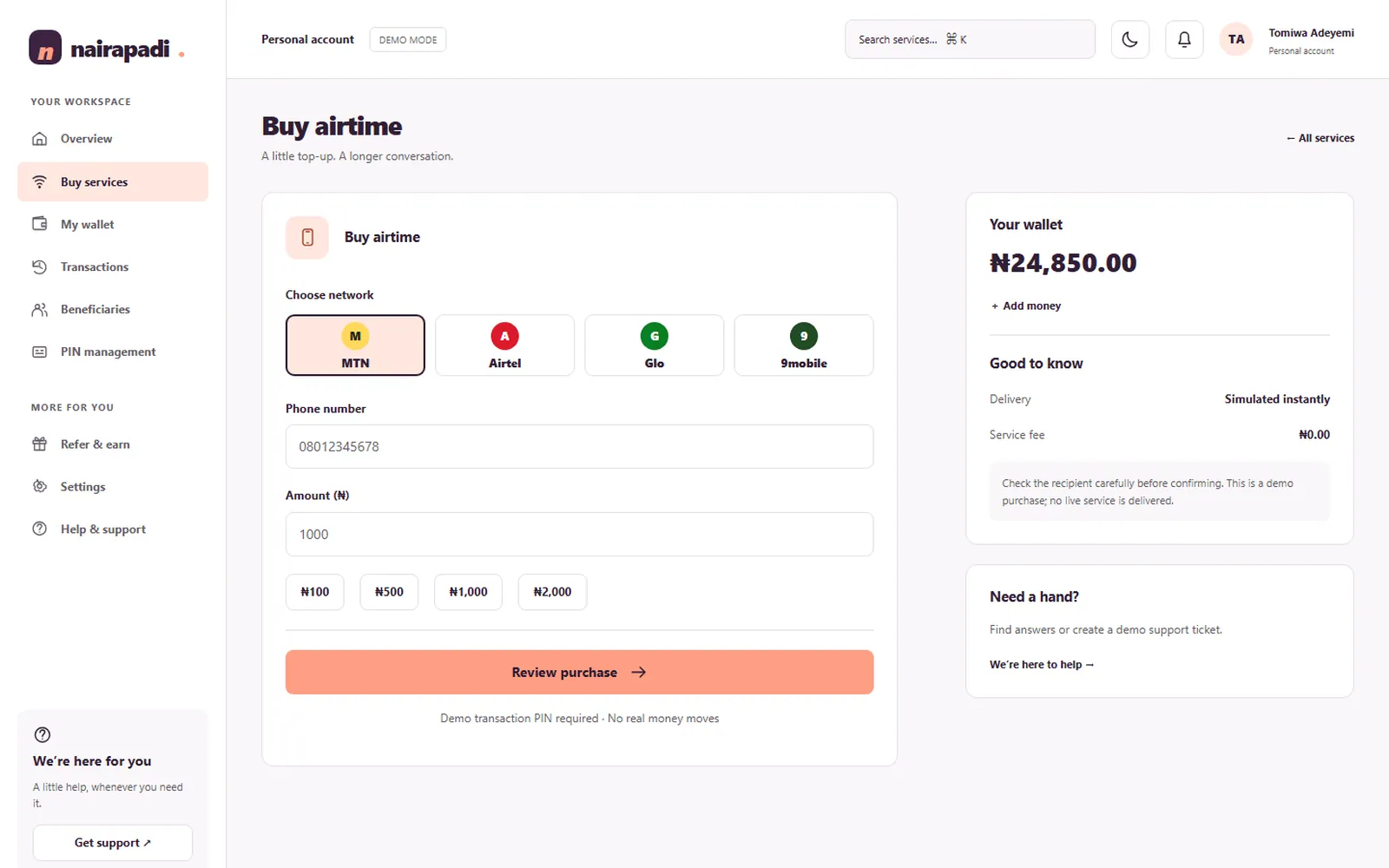Click the DEMO MODE badge
Screen dimensions: 1389x868
coord(408,40)
